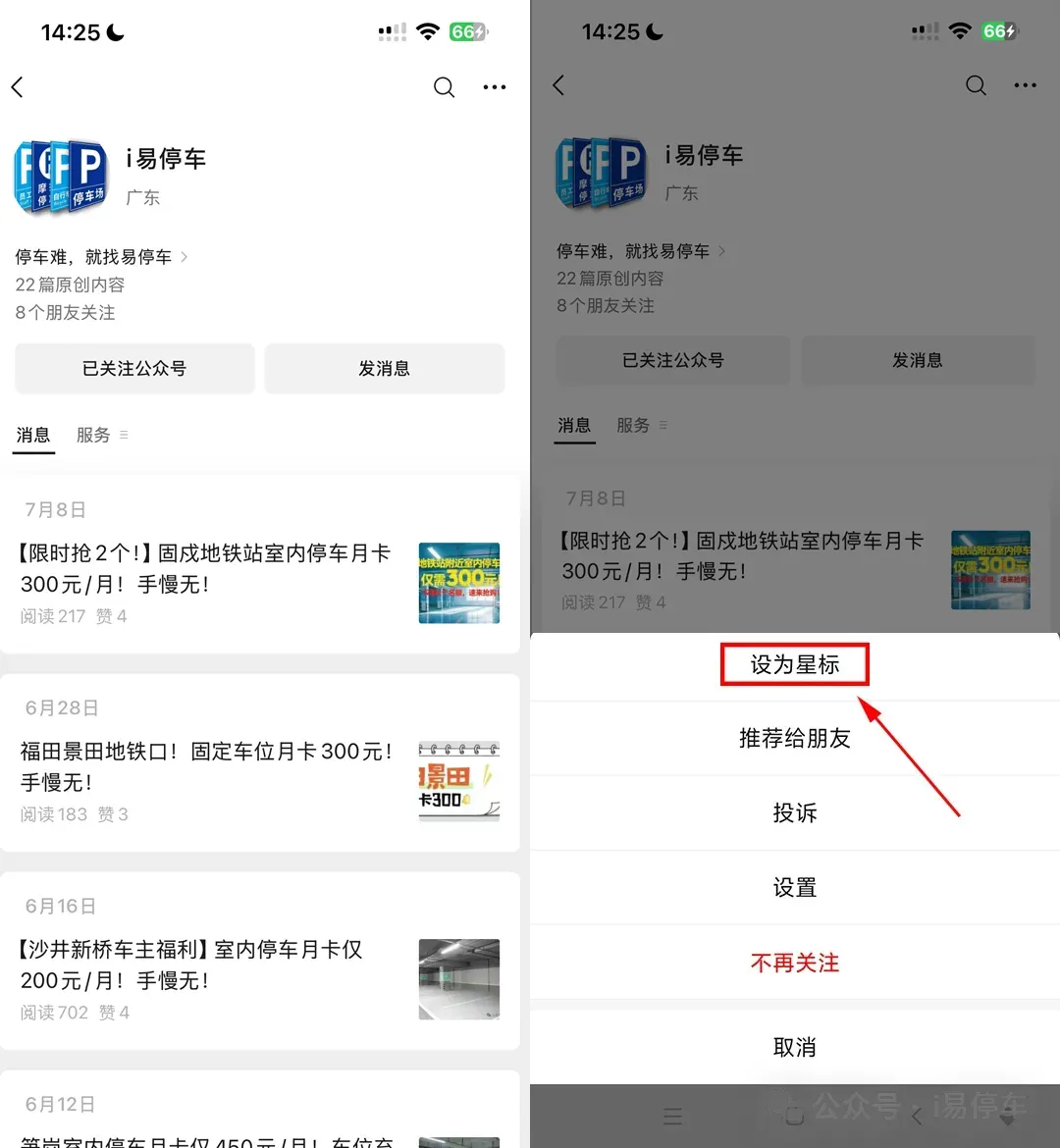Tap the 已关注公众号 button on left screen
The width and height of the screenshot is (1060, 1148).
134,368
